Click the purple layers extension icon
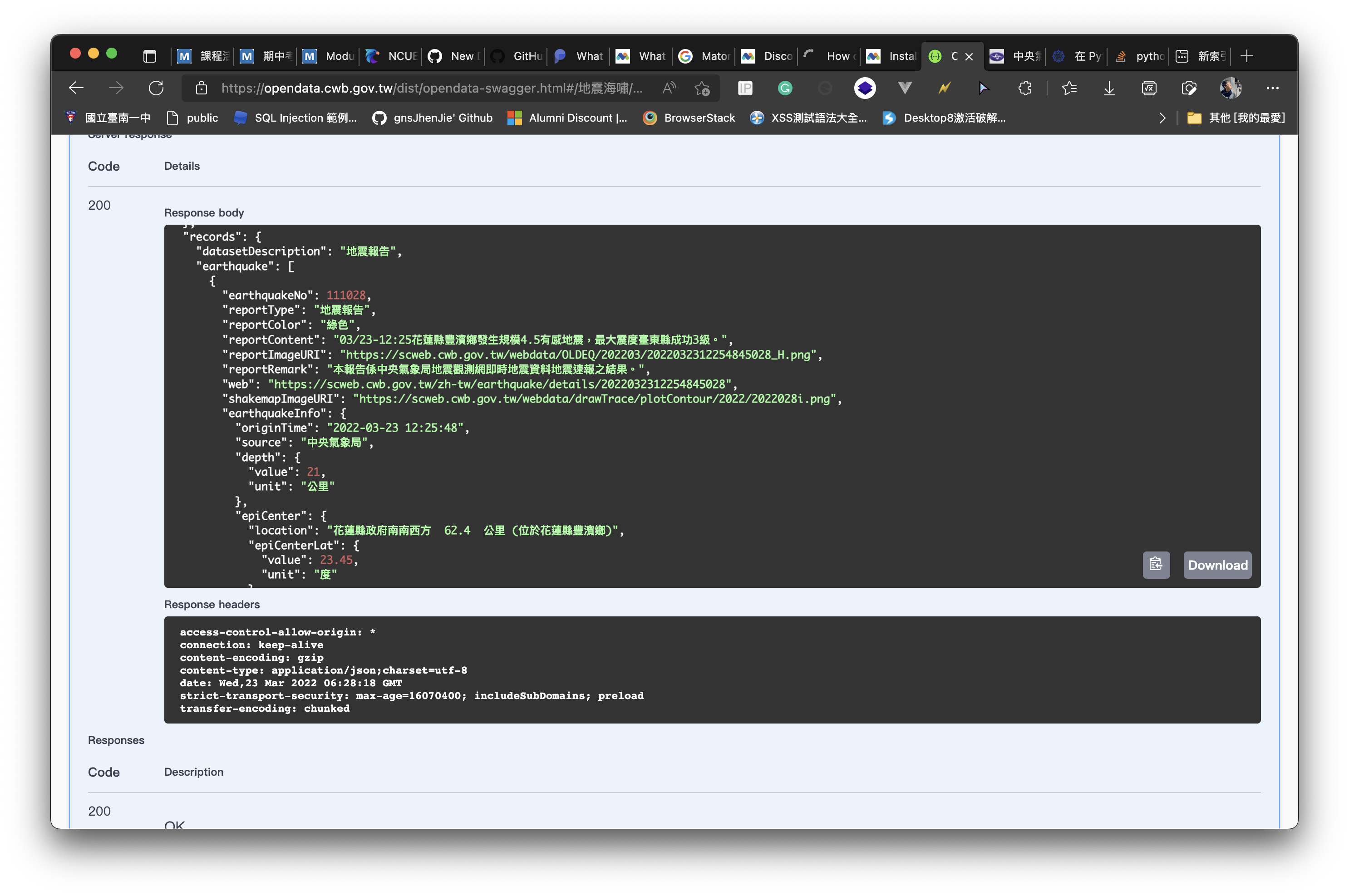The height and width of the screenshot is (896, 1349). (865, 88)
